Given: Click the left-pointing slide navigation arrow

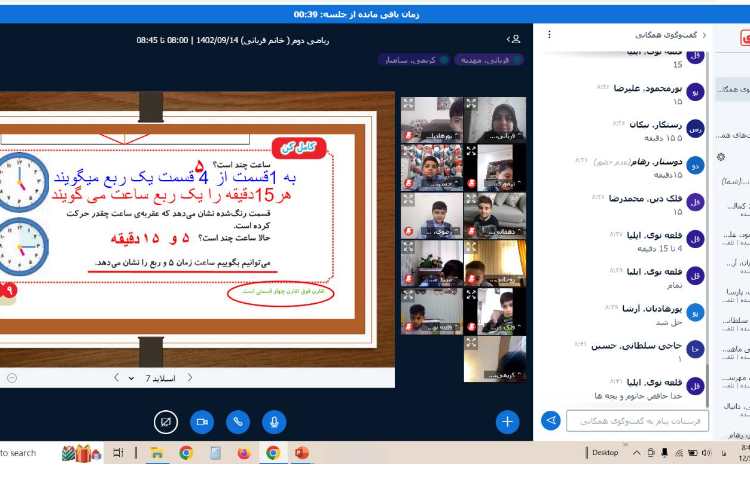Looking at the screenshot, I should [116, 378].
